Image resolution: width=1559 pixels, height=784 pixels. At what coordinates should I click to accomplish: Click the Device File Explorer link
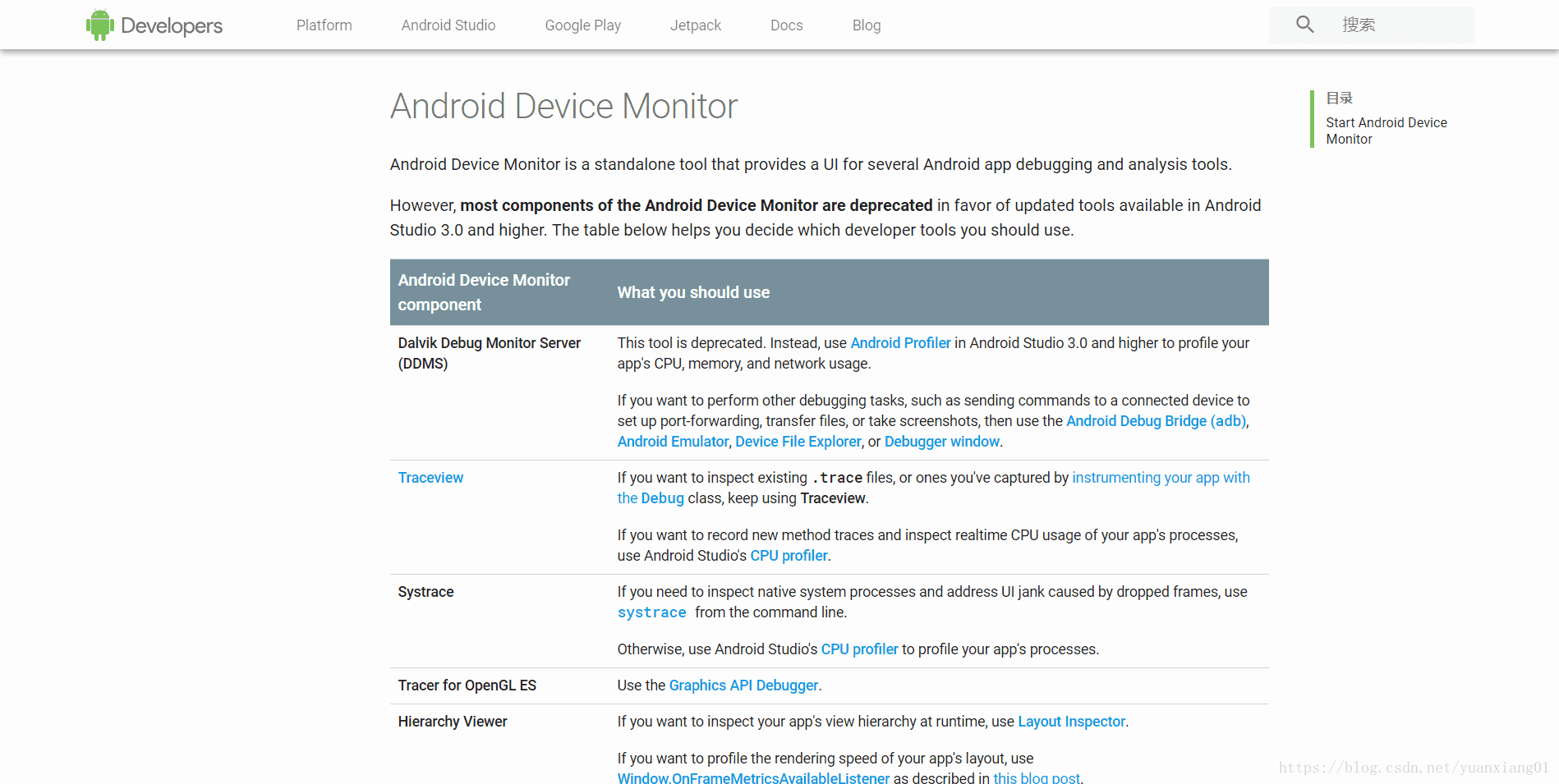pos(798,442)
